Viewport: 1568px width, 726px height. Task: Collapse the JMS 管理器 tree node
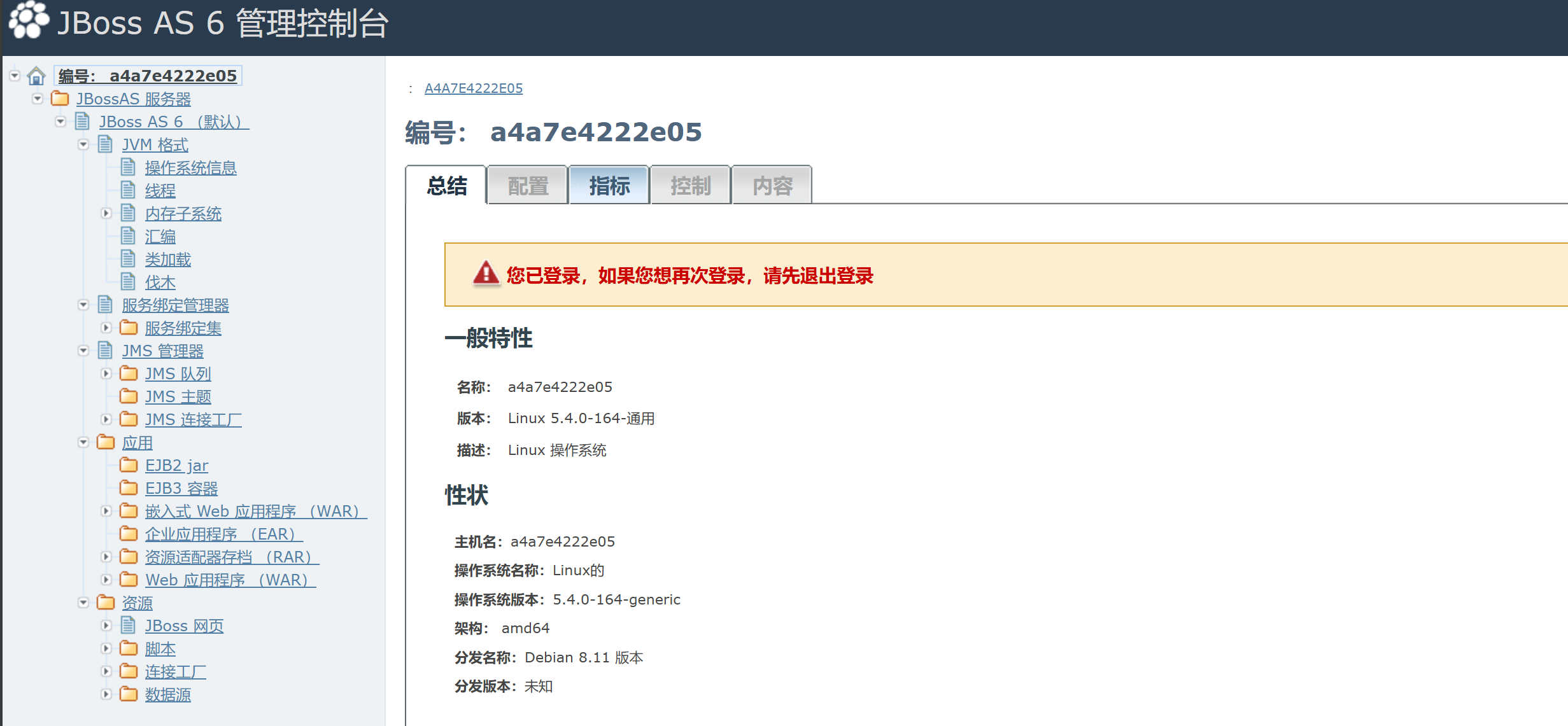pos(83,351)
